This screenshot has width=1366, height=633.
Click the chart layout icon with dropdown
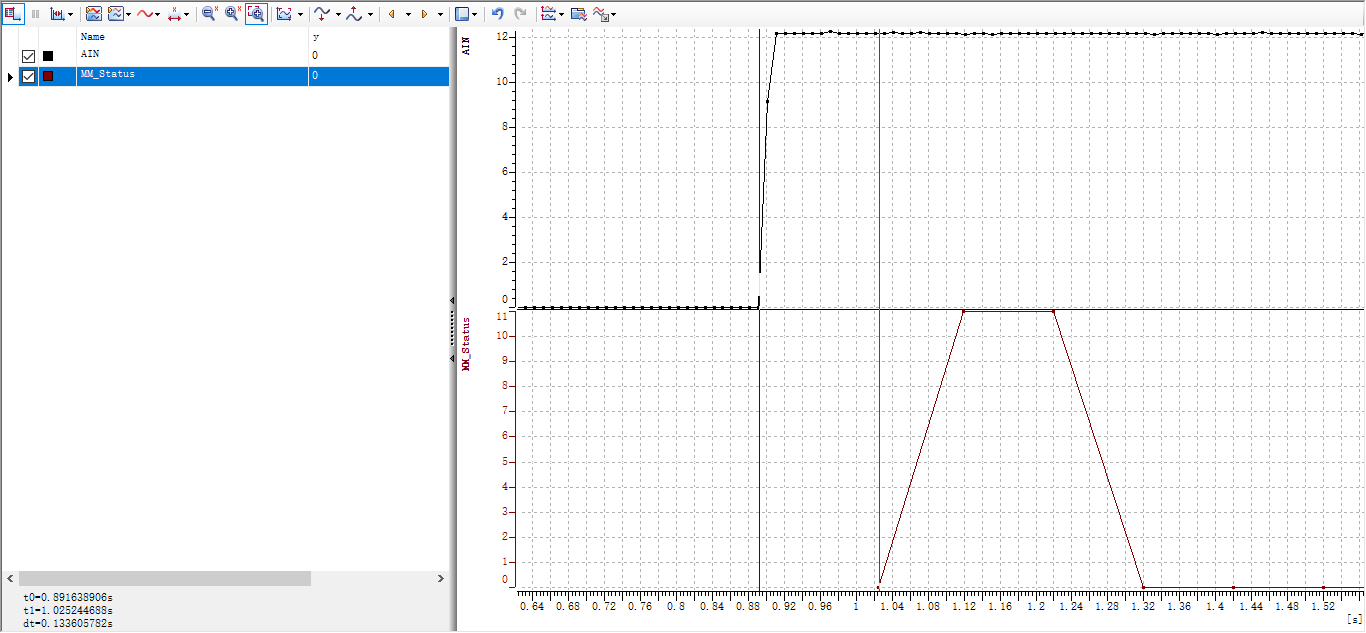click(x=115, y=14)
